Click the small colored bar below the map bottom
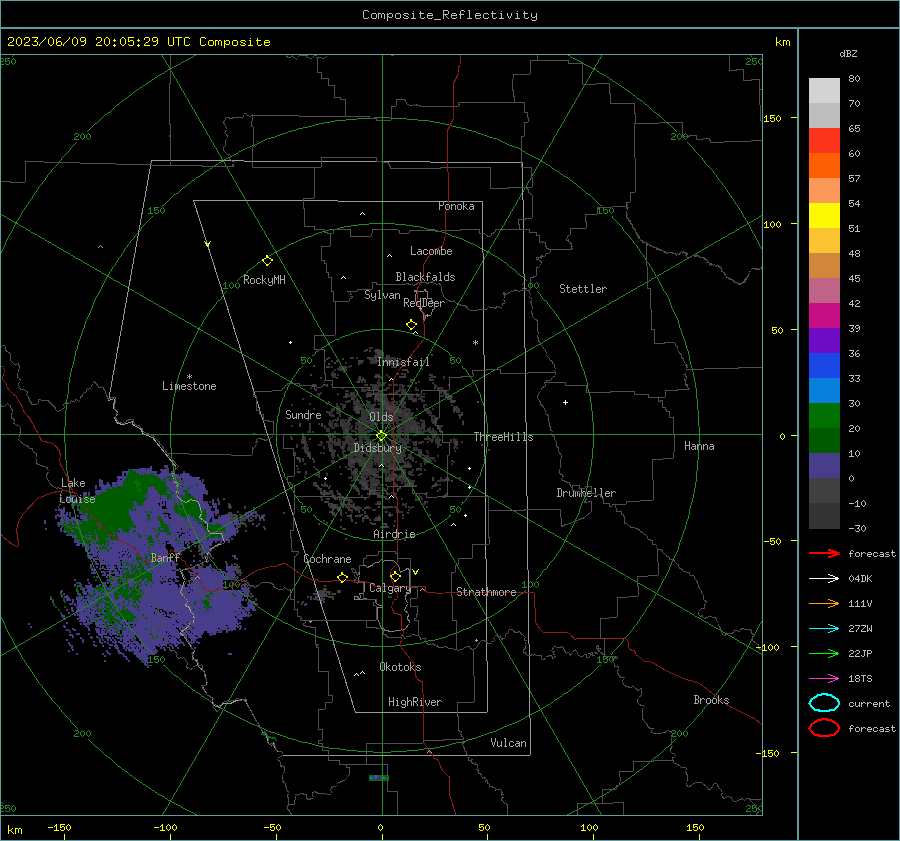The image size is (900, 841). click(378, 778)
